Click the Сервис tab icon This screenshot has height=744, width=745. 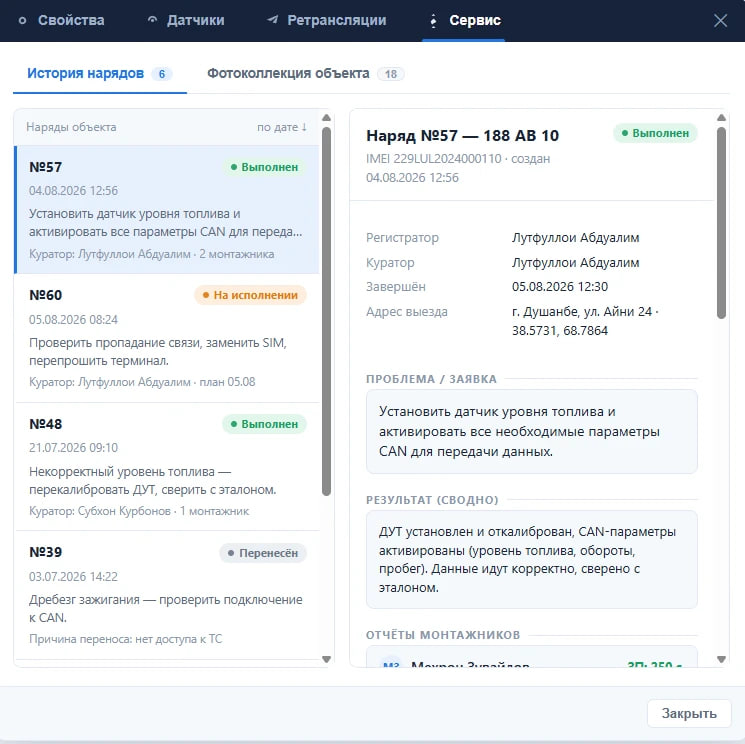433,20
